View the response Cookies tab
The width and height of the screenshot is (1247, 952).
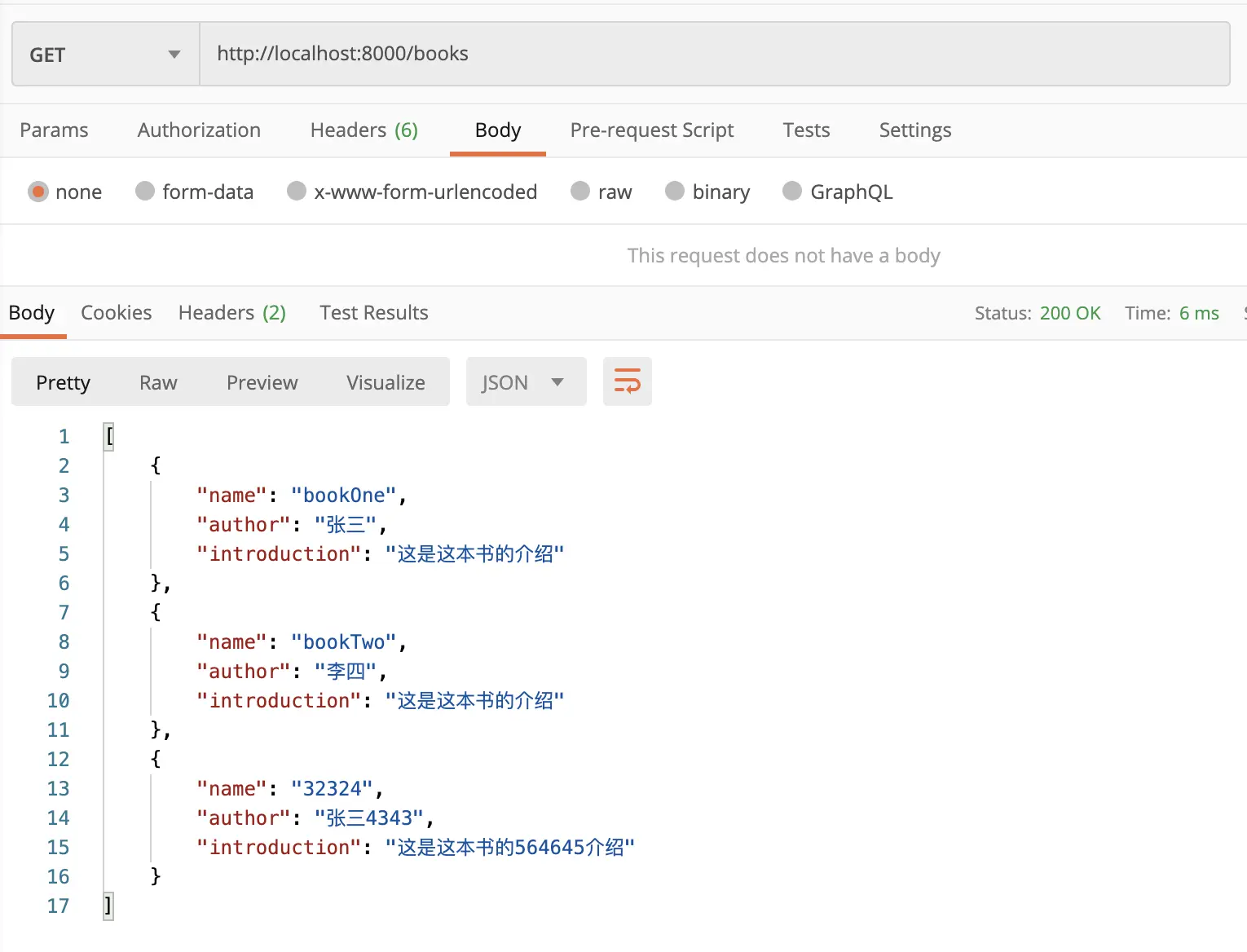(116, 313)
